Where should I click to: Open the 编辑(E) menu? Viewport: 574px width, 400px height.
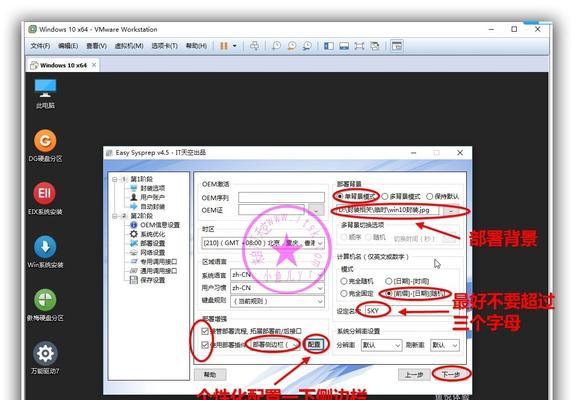coord(68,46)
